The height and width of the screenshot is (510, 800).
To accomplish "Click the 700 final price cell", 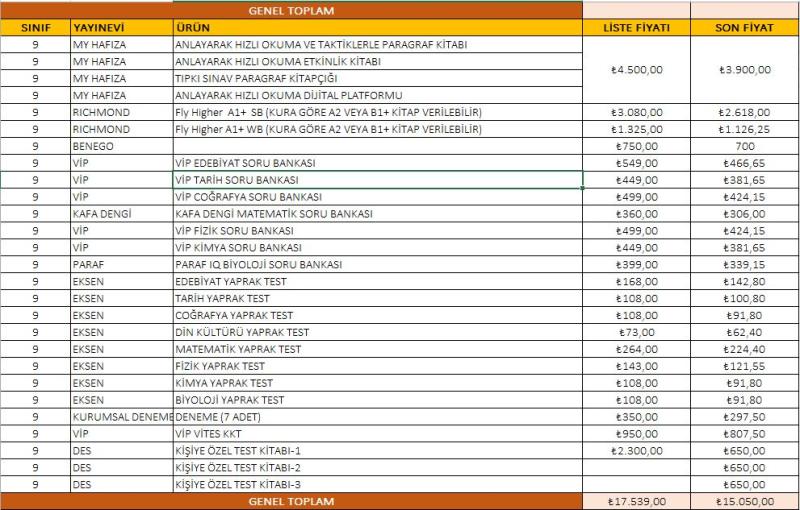I will click(745, 146).
